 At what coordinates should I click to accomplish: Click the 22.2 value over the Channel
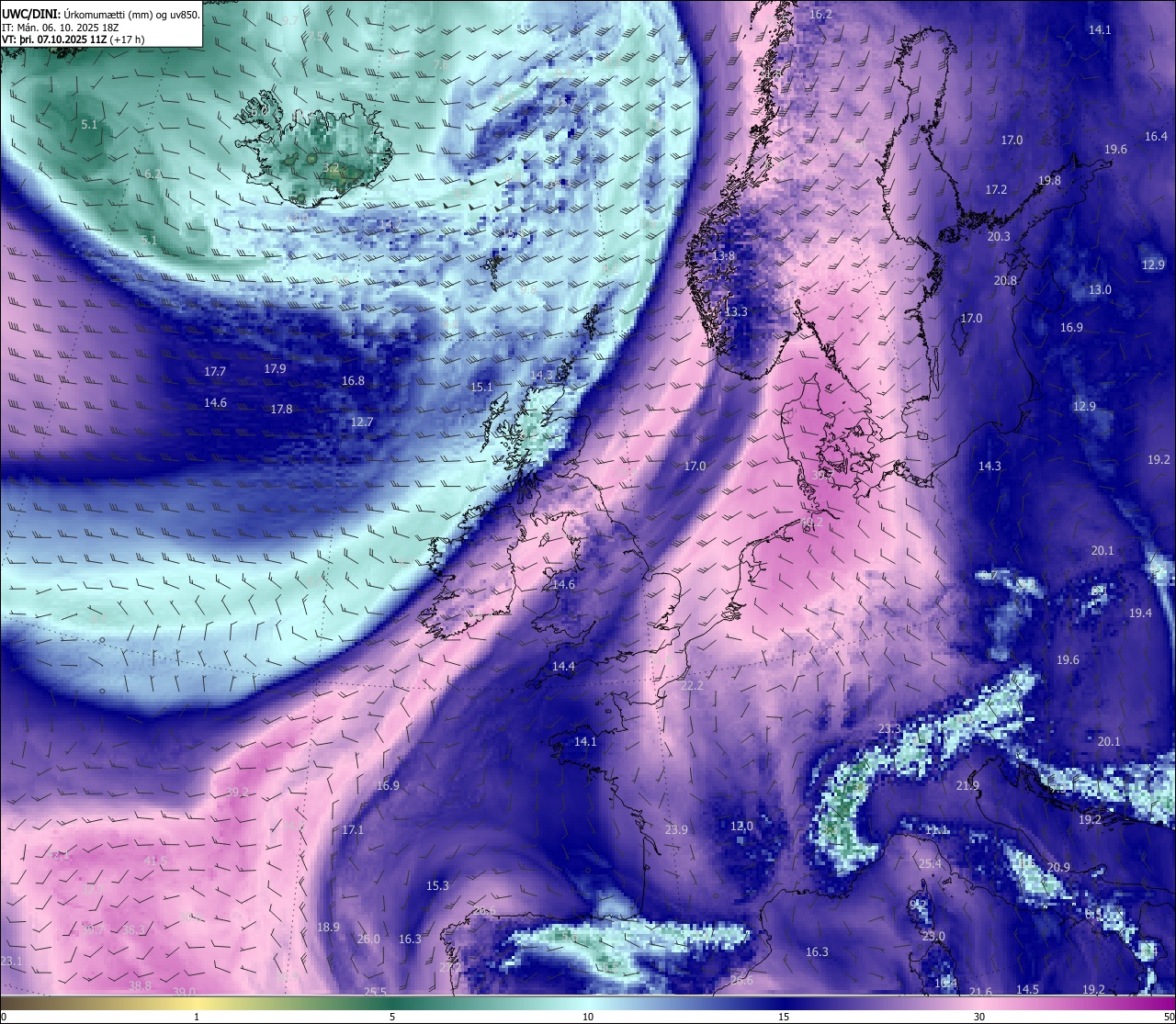[x=692, y=686]
